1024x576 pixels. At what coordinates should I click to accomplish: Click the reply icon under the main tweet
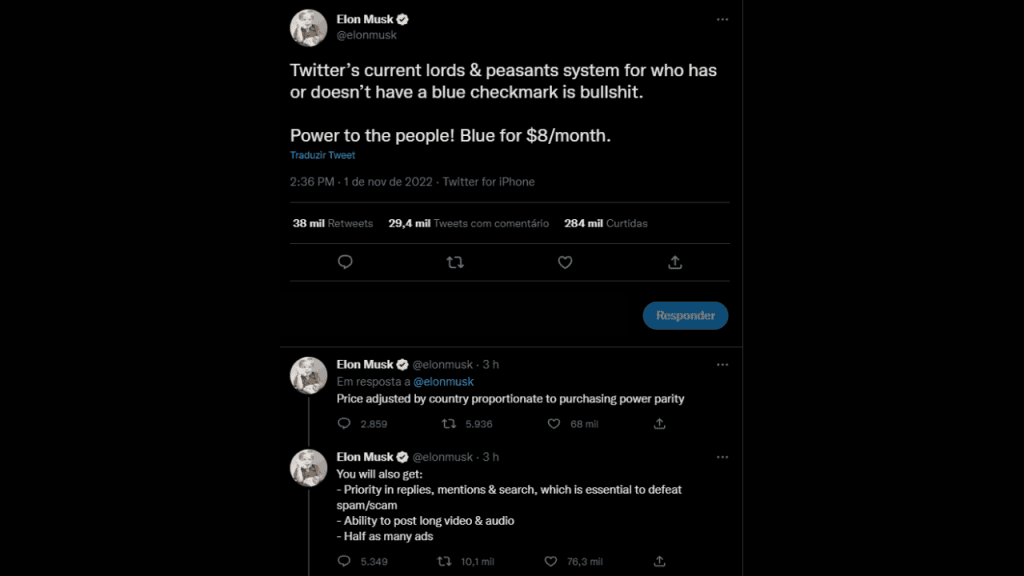tap(345, 261)
